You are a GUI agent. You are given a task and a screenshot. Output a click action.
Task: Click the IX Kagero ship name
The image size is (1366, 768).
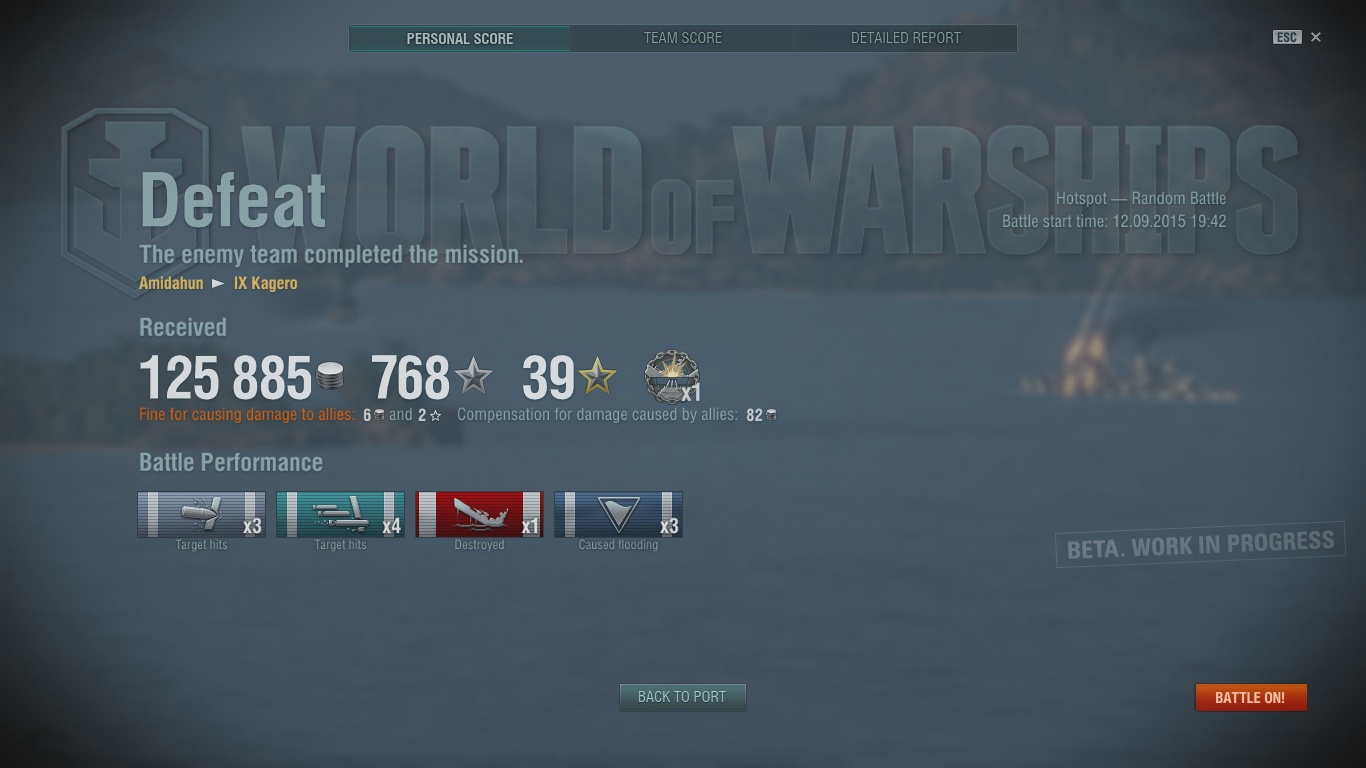tap(266, 283)
